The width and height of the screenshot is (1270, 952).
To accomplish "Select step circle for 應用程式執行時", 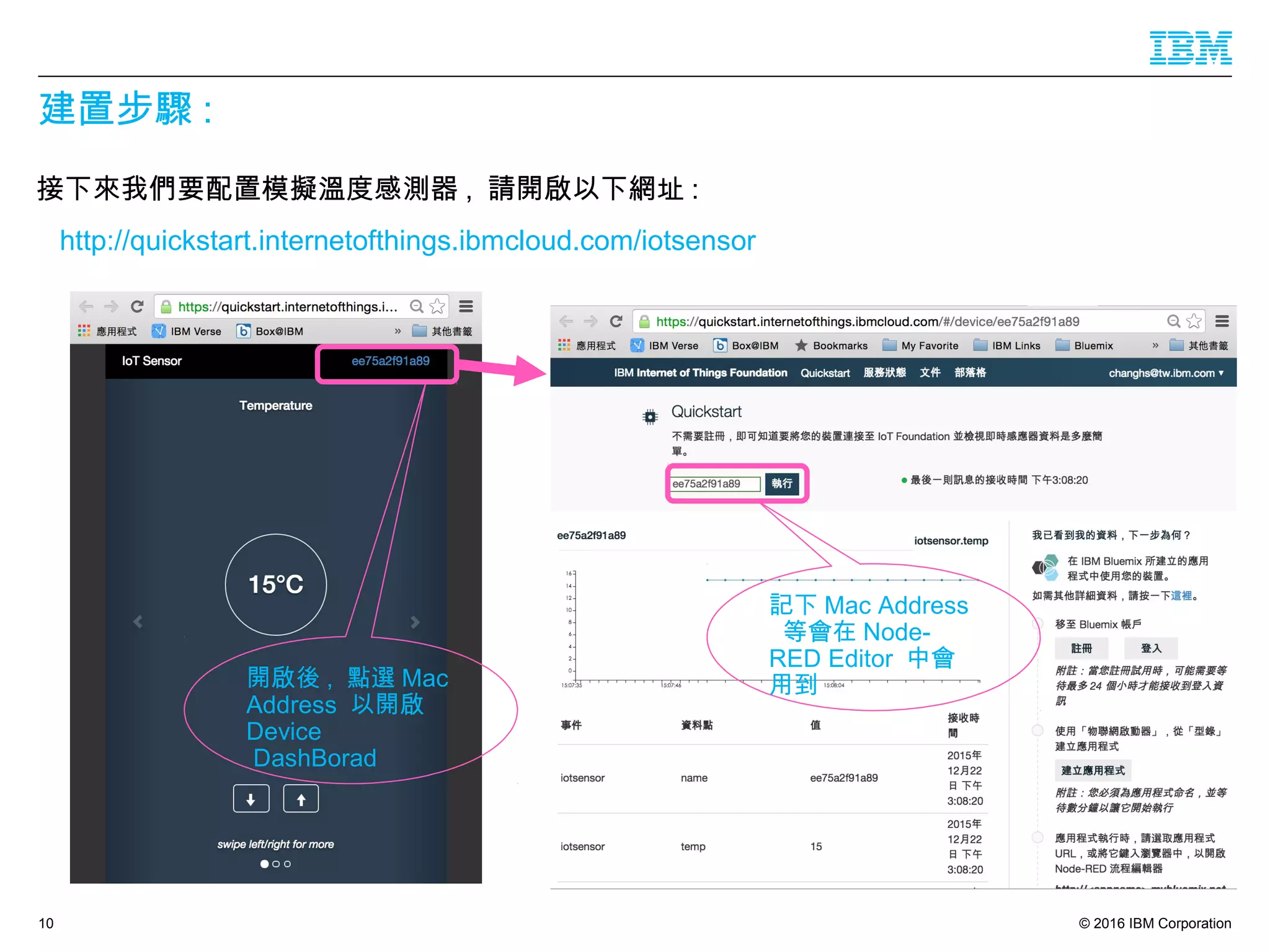I will click(x=1037, y=837).
